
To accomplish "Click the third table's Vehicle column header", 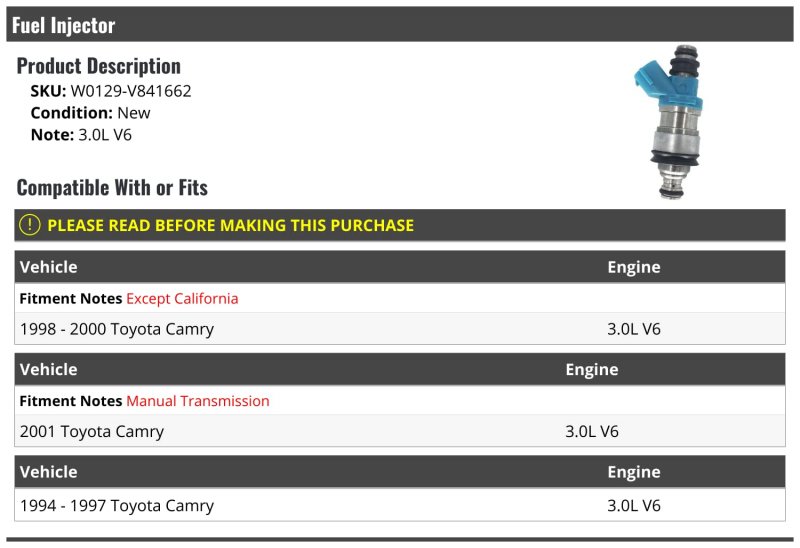I will coord(48,472).
